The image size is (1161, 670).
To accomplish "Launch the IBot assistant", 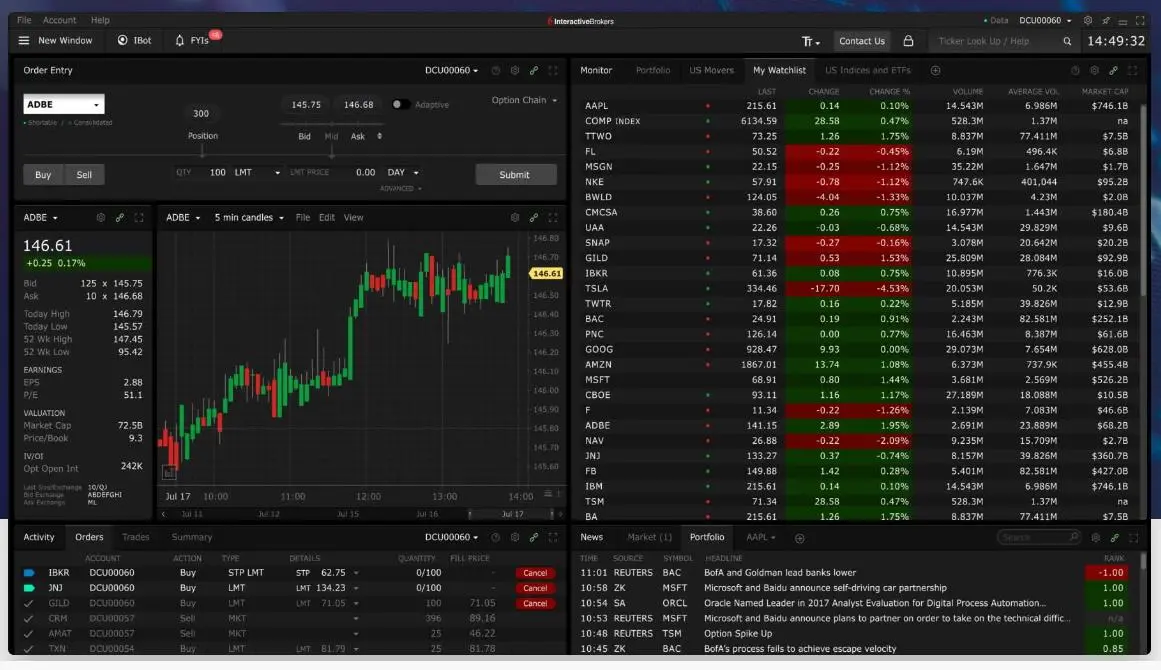I will coord(134,41).
